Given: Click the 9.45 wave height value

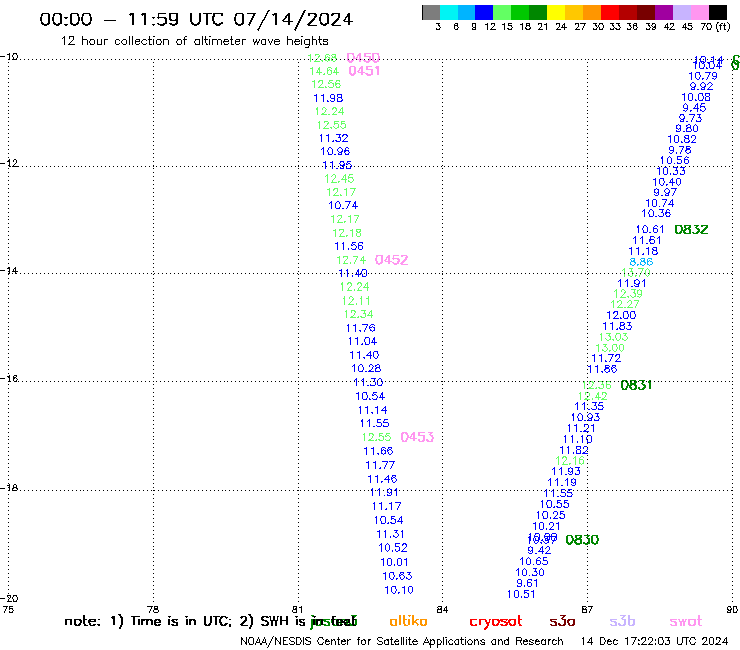Looking at the screenshot, I should [x=694, y=108].
